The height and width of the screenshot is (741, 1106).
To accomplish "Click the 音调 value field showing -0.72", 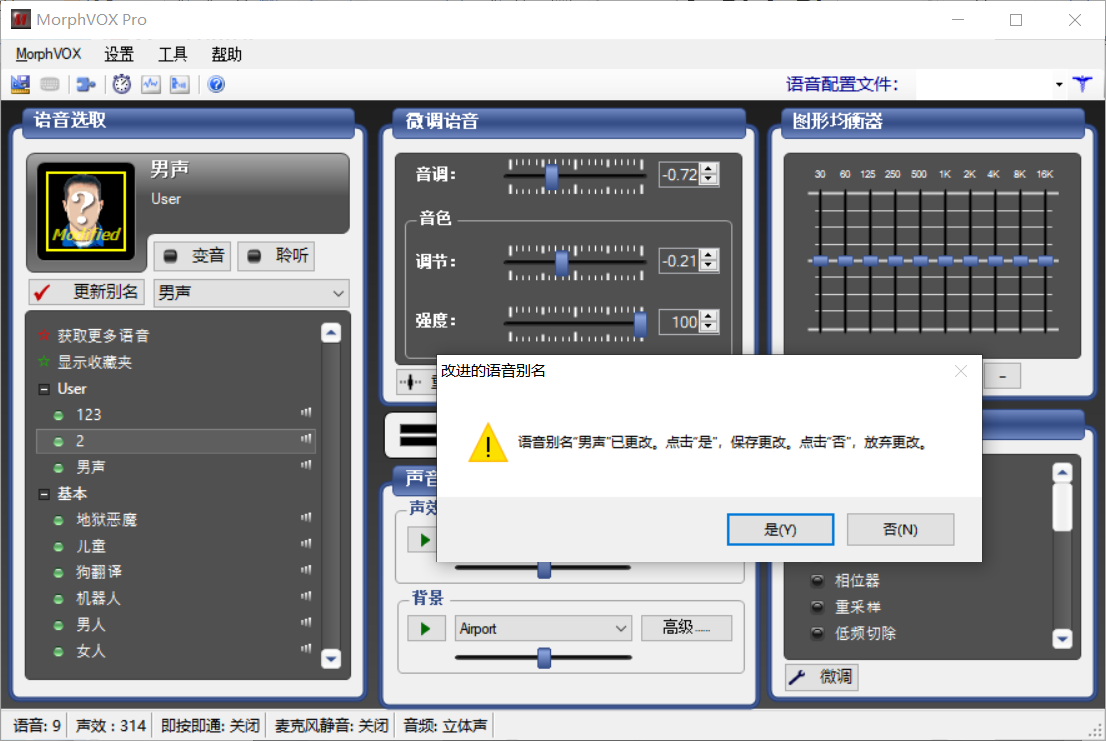I will click(680, 174).
